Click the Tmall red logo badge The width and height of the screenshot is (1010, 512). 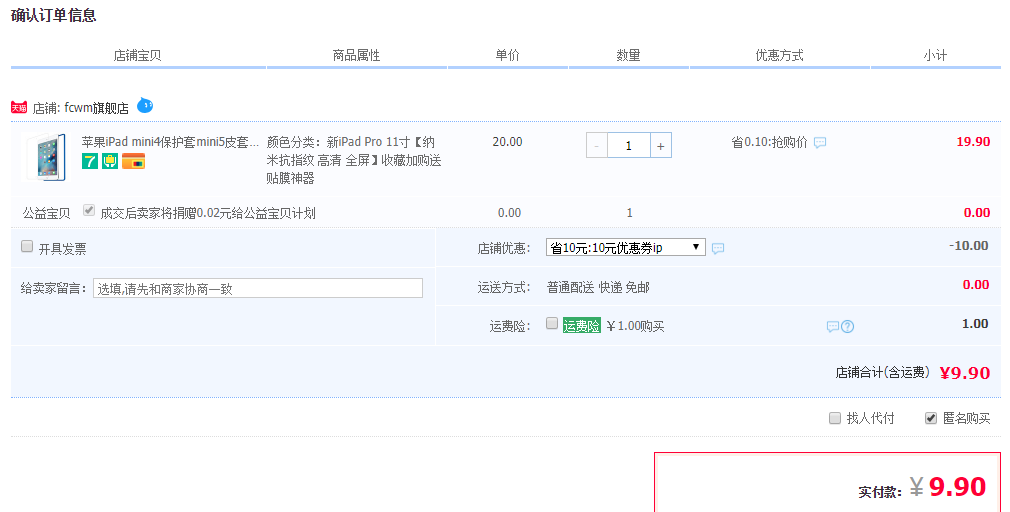19,107
